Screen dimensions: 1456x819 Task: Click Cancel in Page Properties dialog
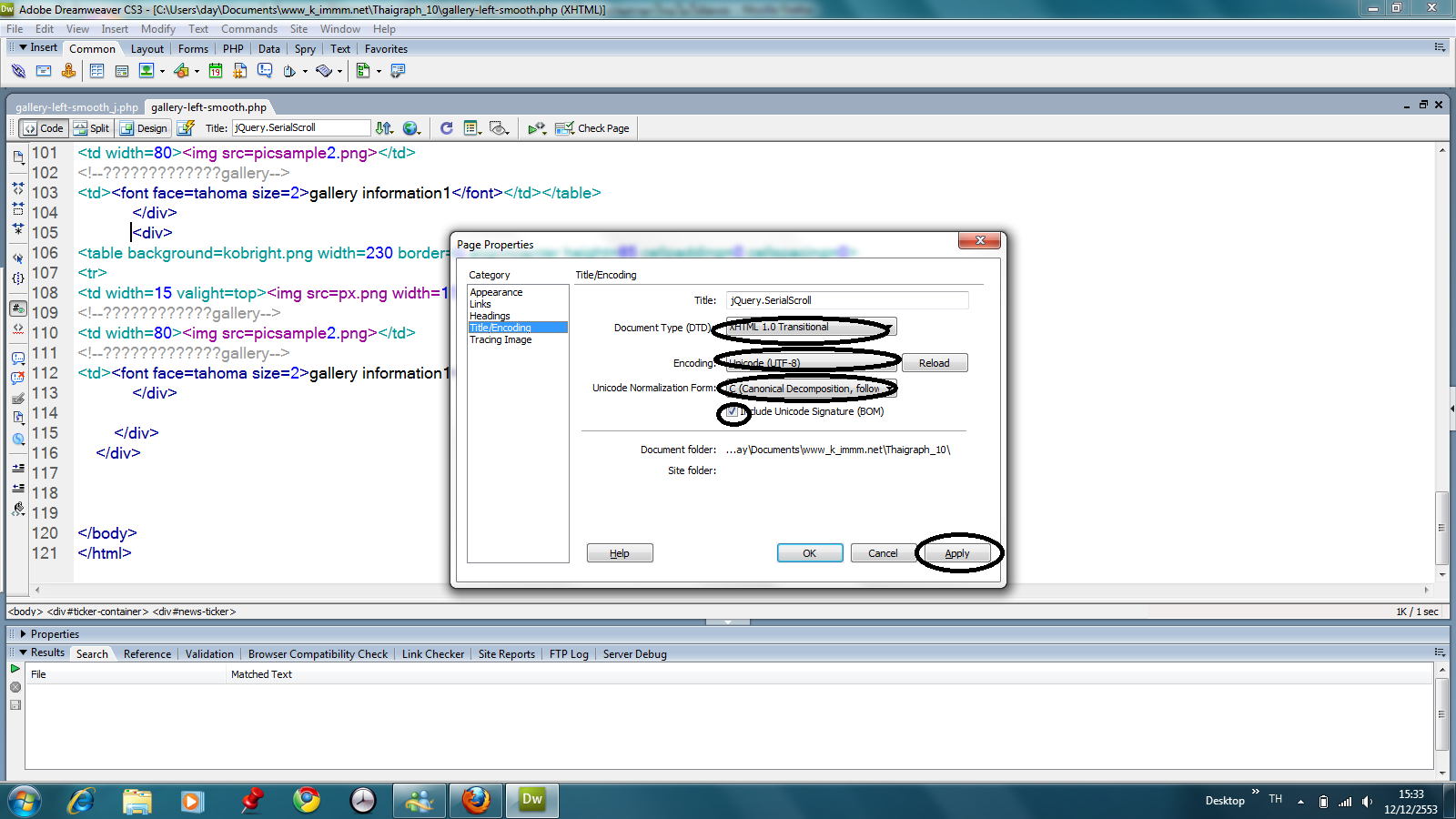[883, 553]
